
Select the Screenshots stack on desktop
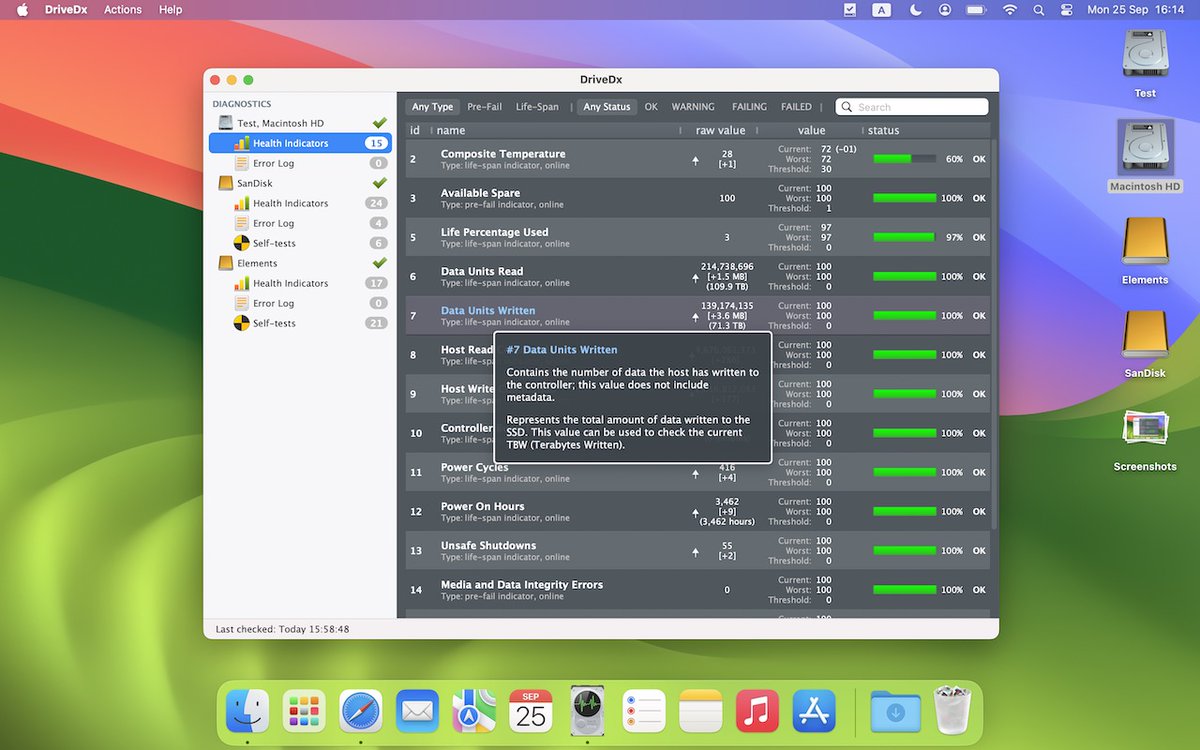coord(1145,428)
